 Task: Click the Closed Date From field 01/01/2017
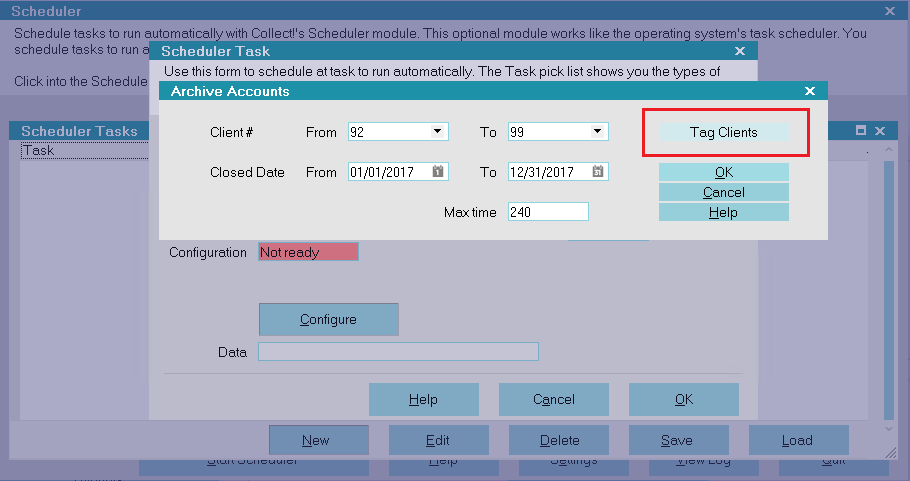tap(398, 172)
